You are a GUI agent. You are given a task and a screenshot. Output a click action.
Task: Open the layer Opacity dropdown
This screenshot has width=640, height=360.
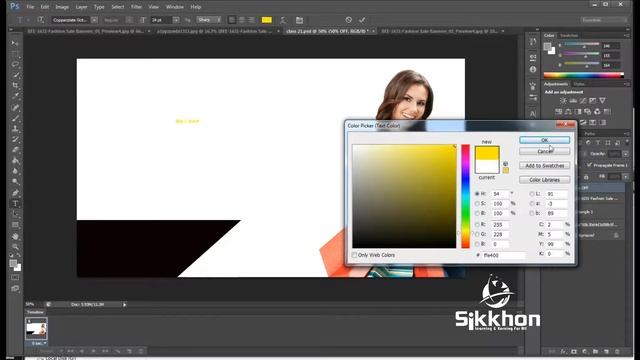click(625, 154)
